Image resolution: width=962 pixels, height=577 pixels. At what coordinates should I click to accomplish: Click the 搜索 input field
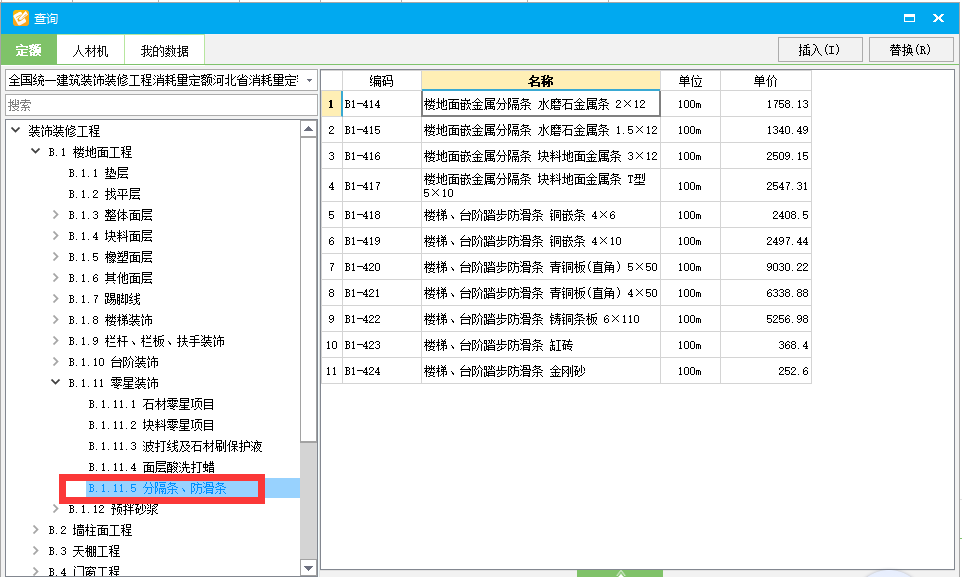(x=161, y=105)
